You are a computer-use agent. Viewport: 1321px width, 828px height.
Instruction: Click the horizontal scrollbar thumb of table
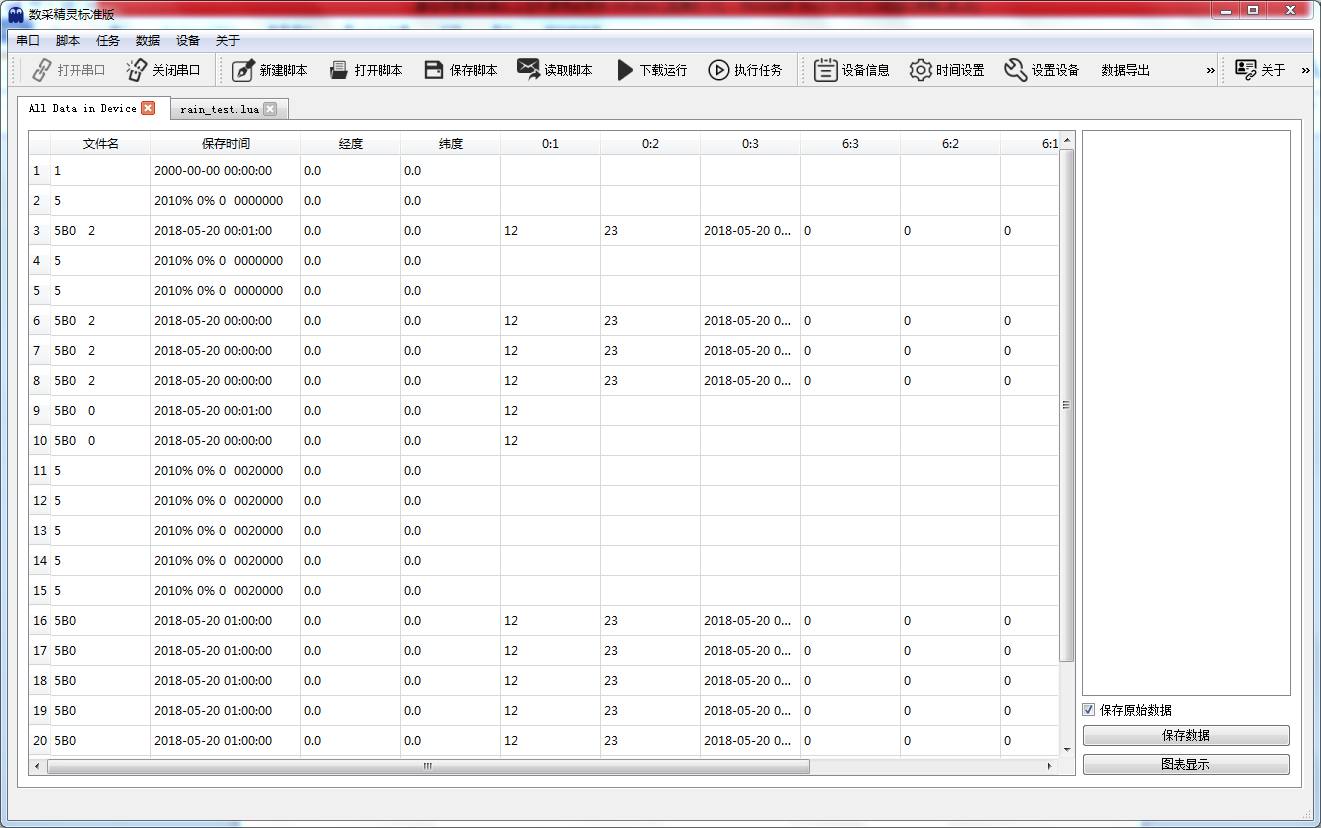(x=428, y=766)
